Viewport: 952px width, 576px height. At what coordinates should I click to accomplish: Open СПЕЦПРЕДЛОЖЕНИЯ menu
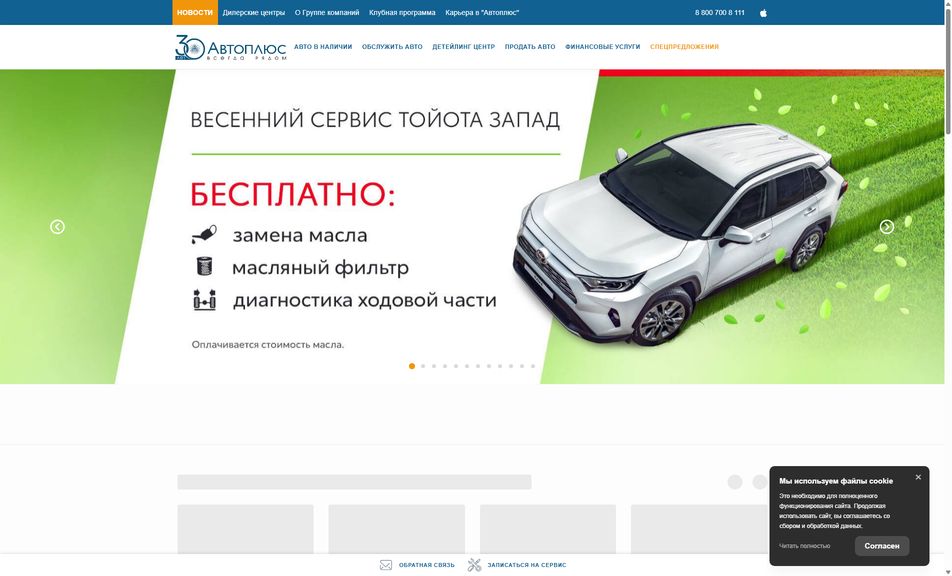point(684,47)
